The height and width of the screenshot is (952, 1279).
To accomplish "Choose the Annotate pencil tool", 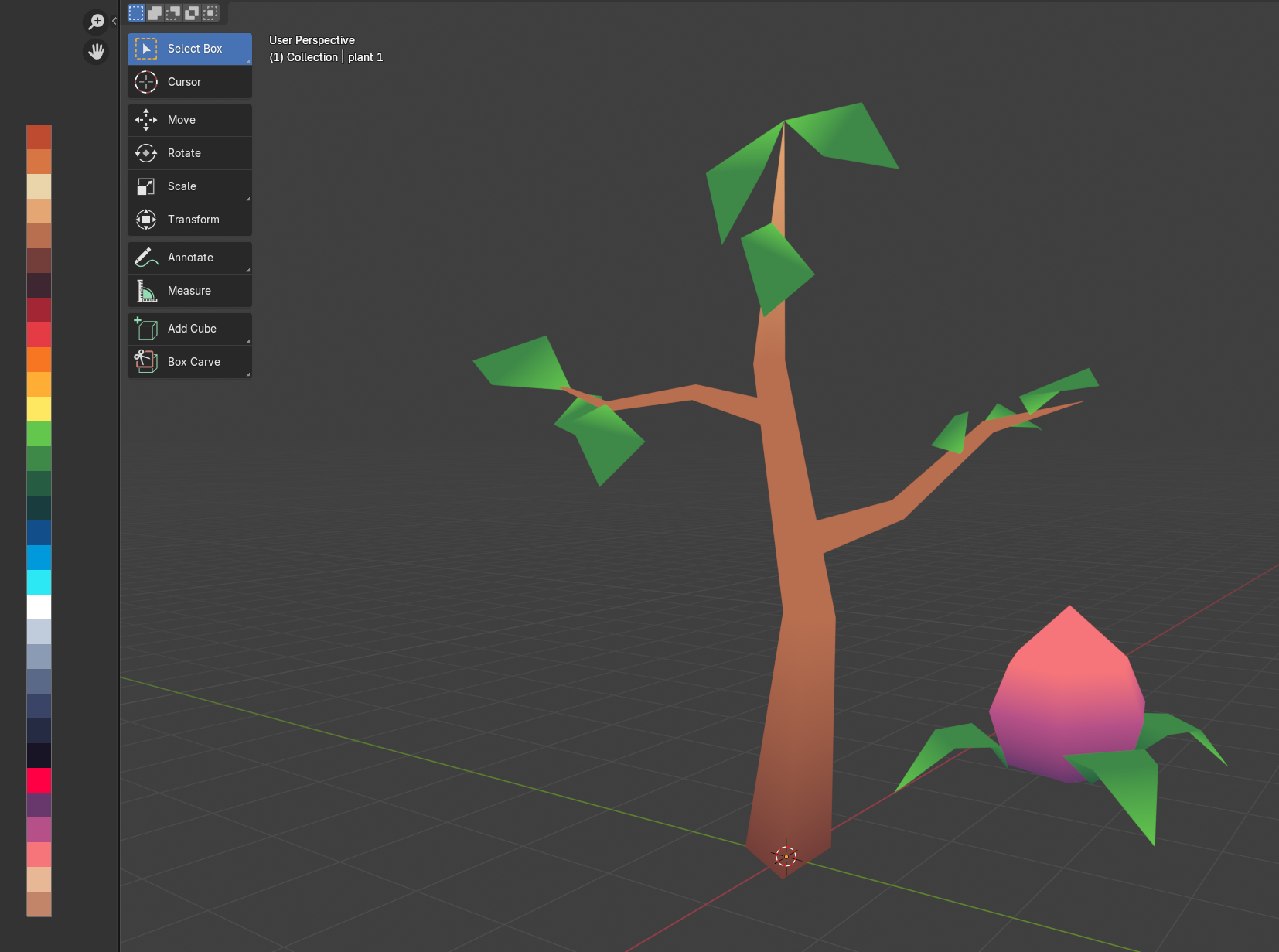I will tap(189, 258).
